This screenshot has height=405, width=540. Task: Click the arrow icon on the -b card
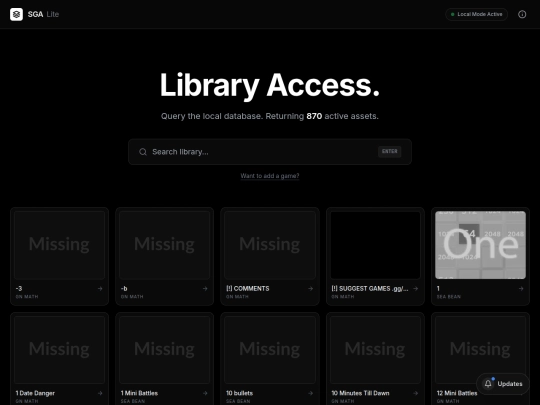click(205, 289)
